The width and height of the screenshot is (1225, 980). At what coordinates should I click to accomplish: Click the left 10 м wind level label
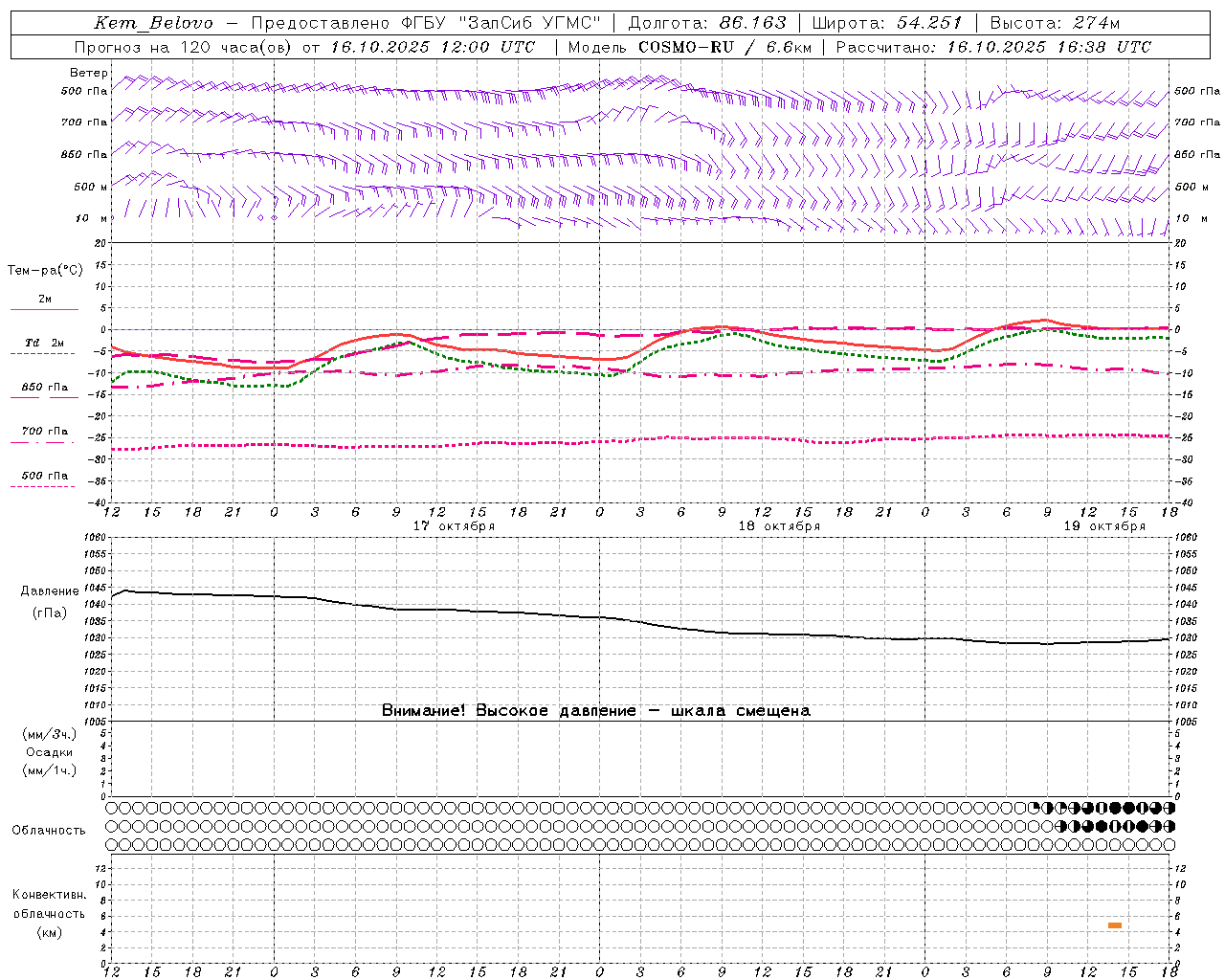(x=91, y=218)
